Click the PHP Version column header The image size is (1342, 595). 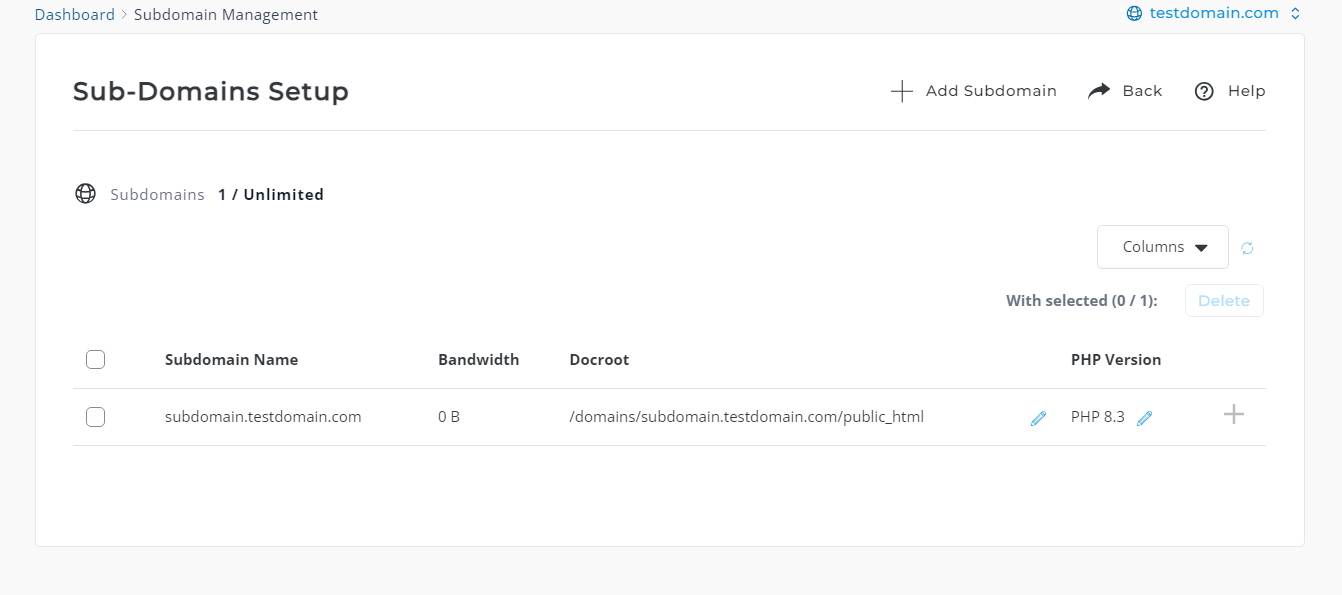tap(1115, 360)
